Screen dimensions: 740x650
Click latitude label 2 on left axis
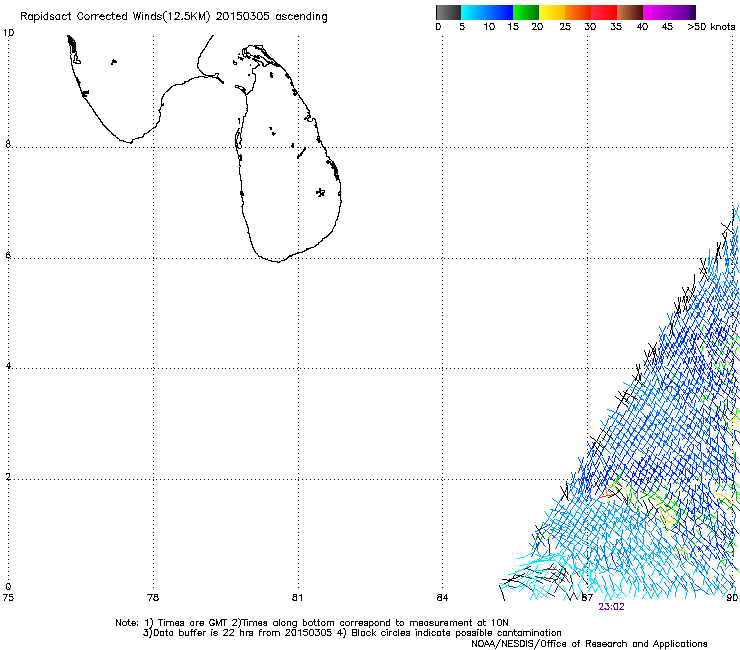click(8, 476)
